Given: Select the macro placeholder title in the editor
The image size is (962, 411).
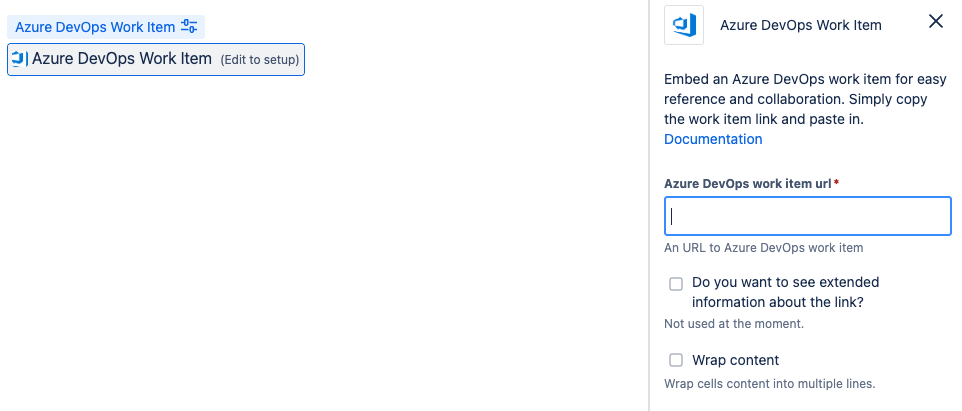Looking at the screenshot, I should tap(122, 59).
